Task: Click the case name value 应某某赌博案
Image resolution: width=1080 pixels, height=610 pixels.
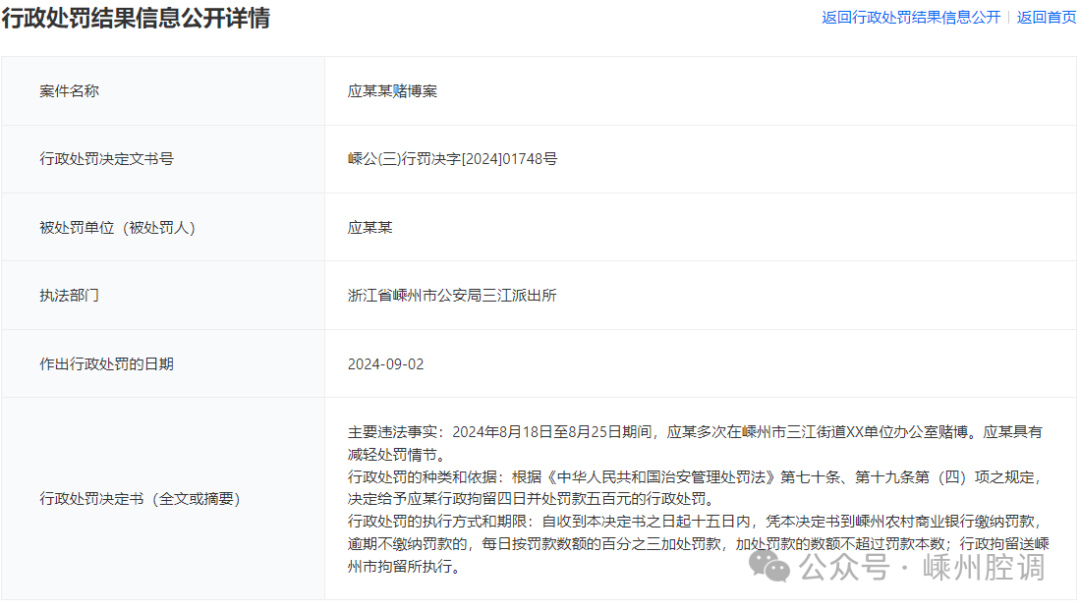Action: 392,91
